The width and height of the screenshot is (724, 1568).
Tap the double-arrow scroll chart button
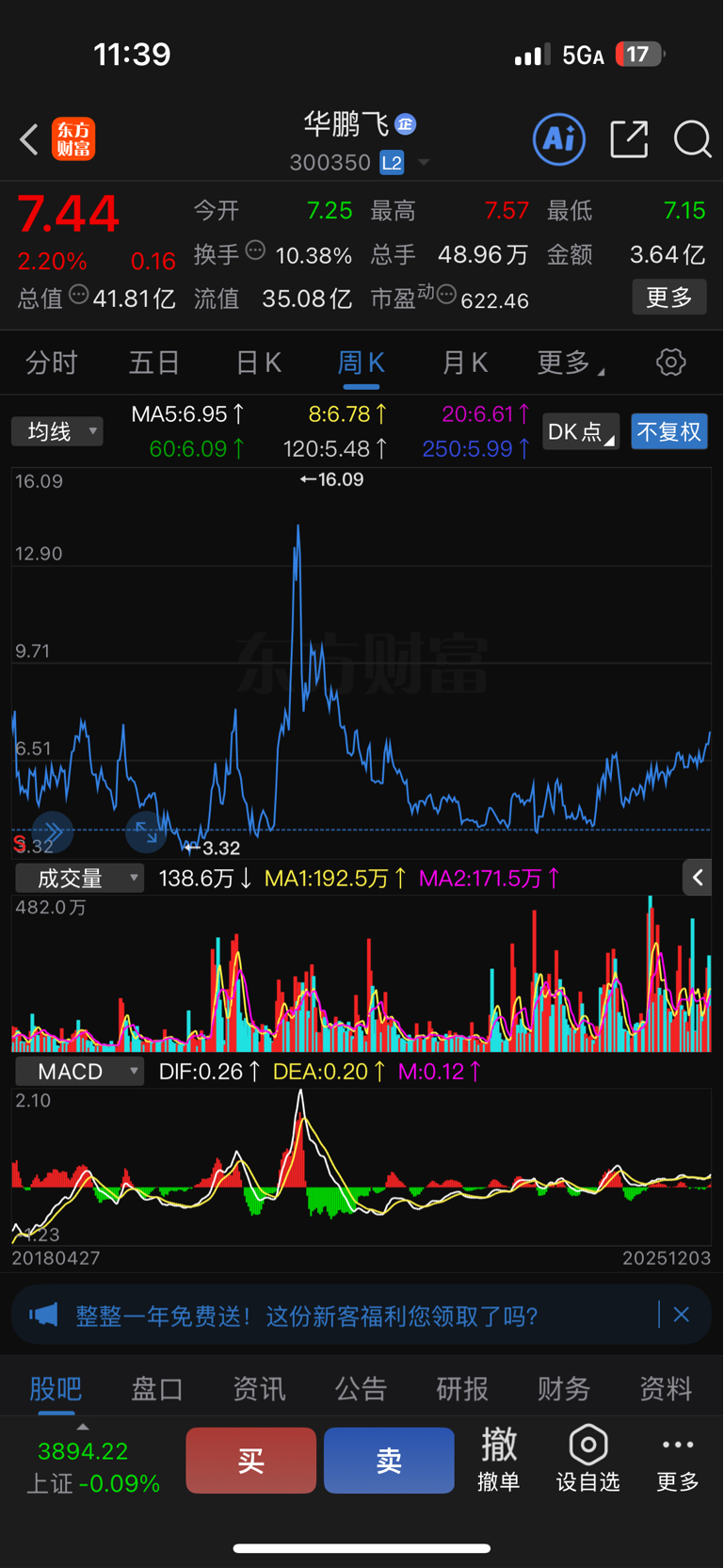tap(53, 832)
